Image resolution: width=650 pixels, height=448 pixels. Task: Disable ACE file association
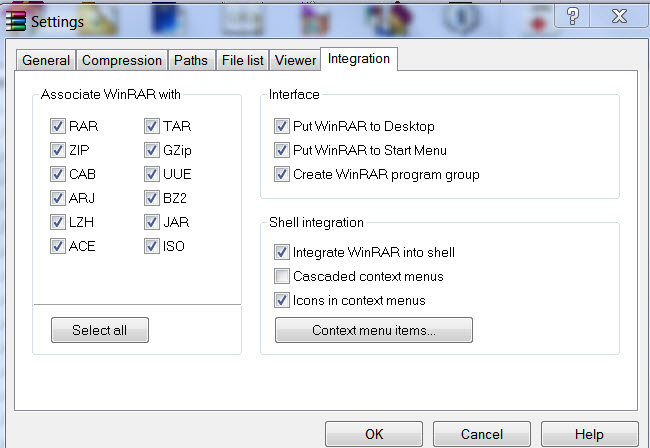click(x=58, y=246)
